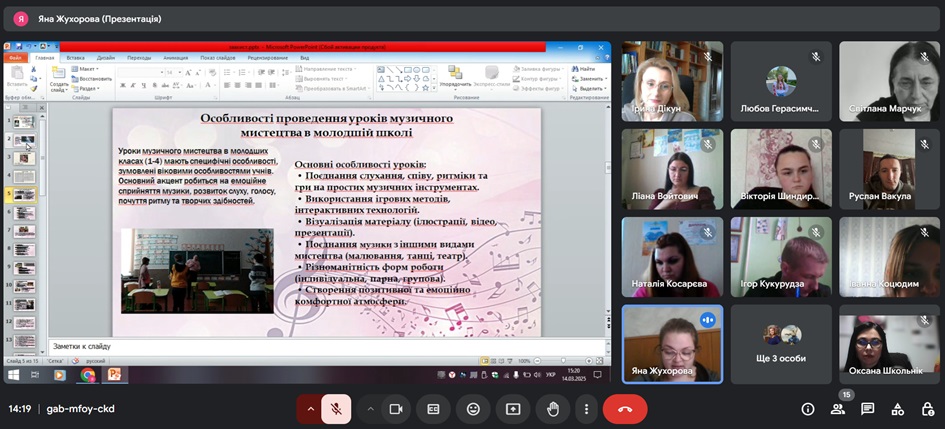Open the Windows Start button
The height and width of the screenshot is (429, 945).
(x=13, y=375)
